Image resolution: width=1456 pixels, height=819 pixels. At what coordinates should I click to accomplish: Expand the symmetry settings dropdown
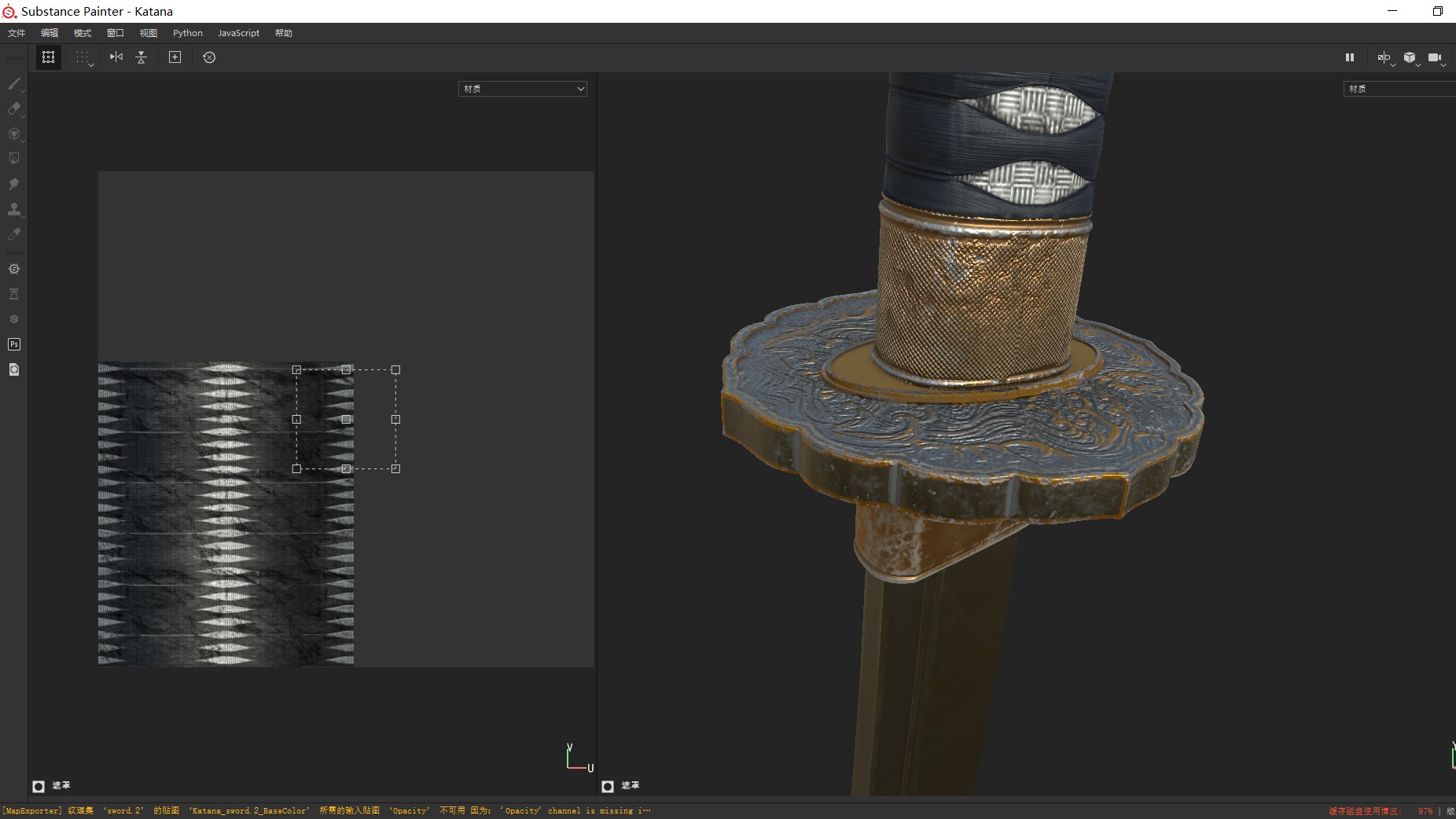1393,64
